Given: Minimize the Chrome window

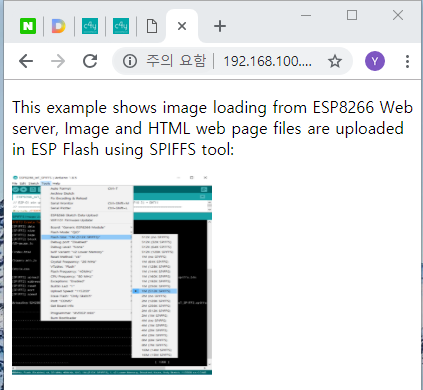Looking at the screenshot, I should click(x=306, y=15).
